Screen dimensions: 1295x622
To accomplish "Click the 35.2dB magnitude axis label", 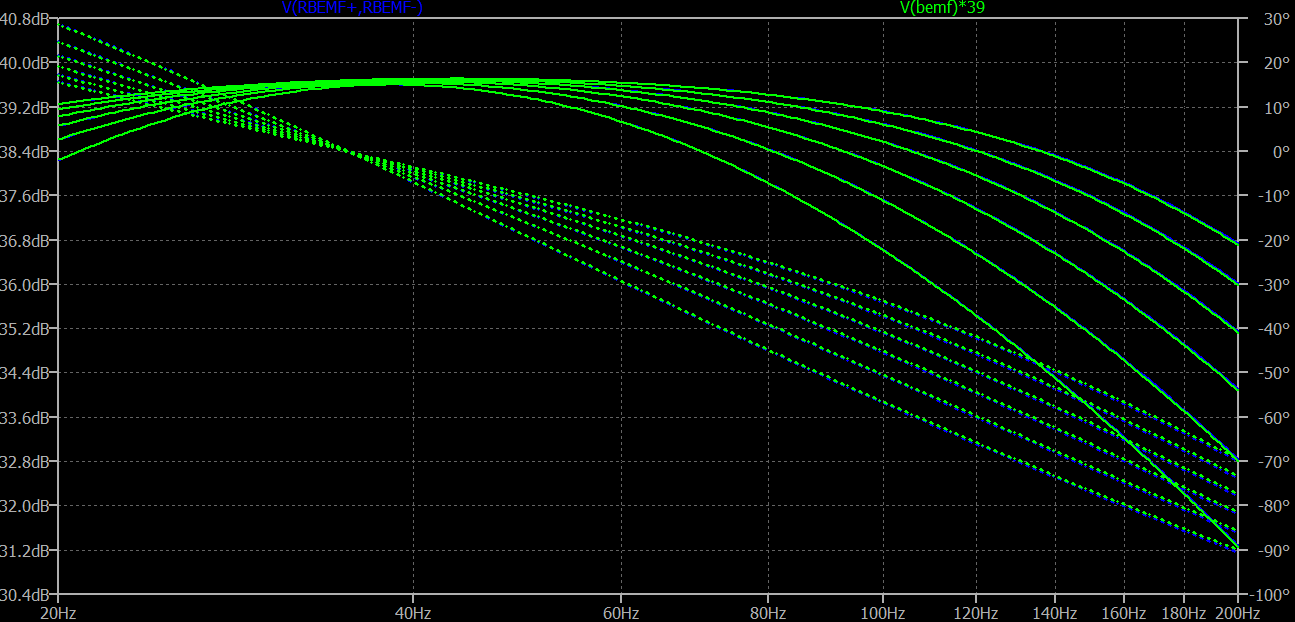I will click(27, 329).
